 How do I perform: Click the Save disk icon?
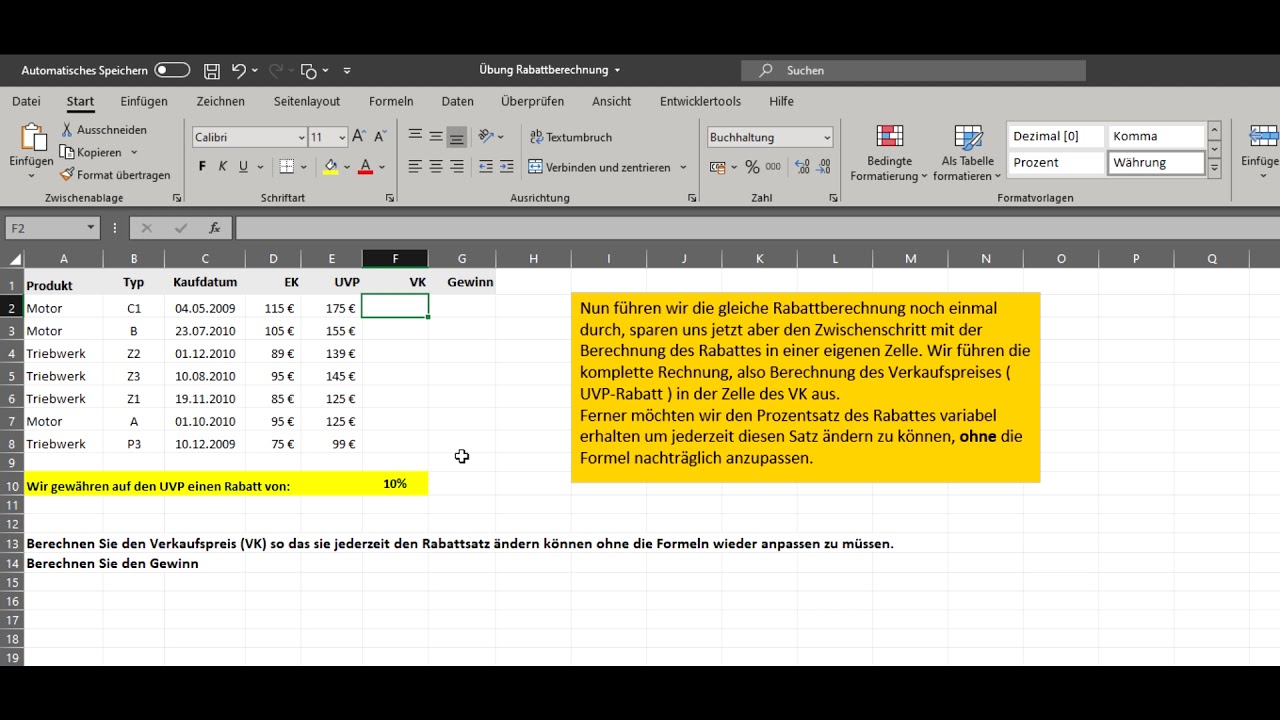[x=212, y=70]
